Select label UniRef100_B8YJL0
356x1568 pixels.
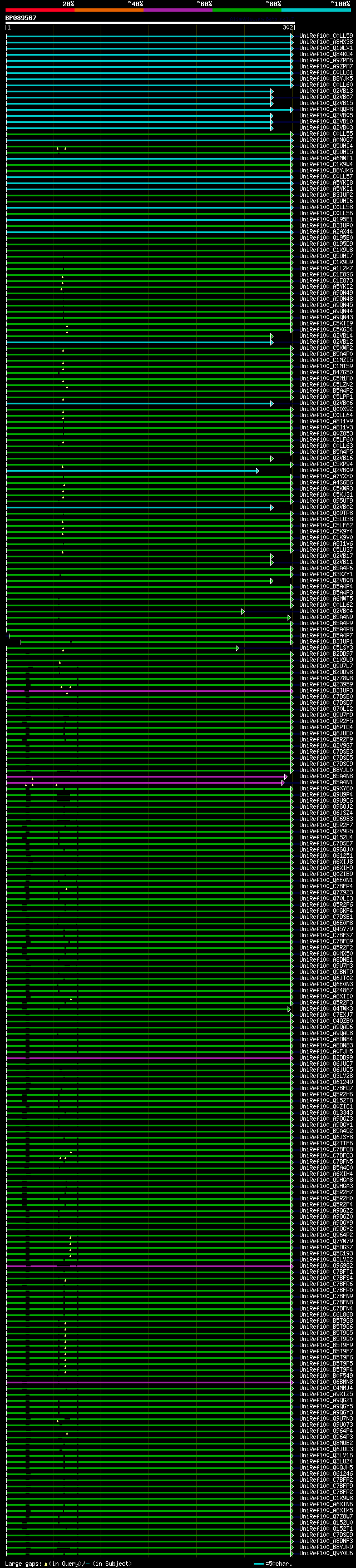coord(325,770)
